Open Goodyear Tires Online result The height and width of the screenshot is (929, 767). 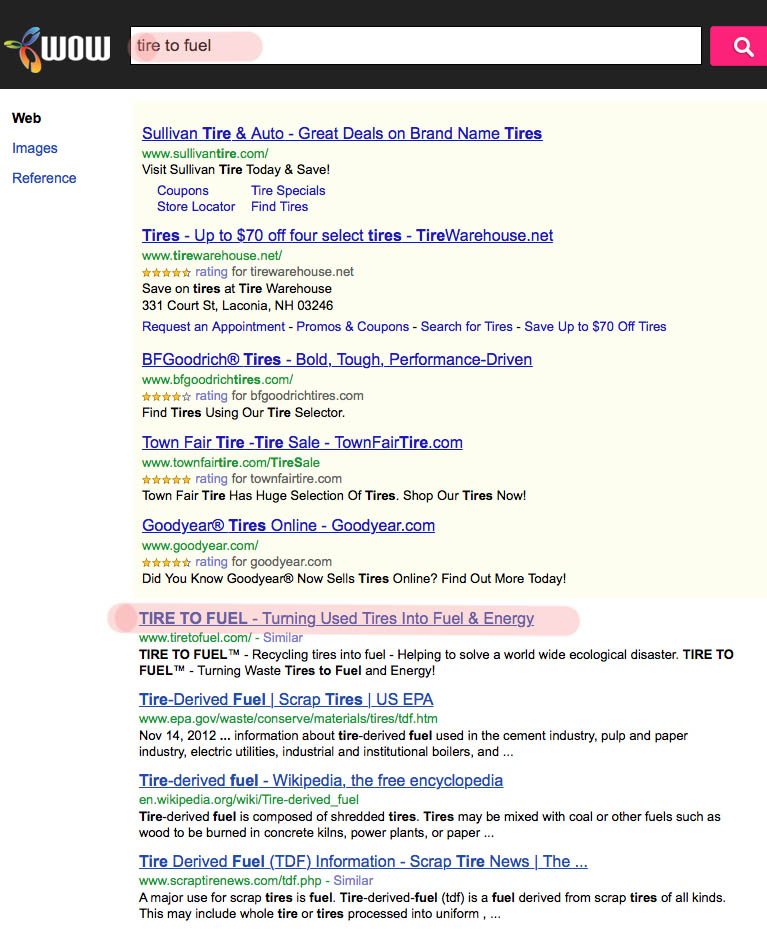tap(288, 525)
